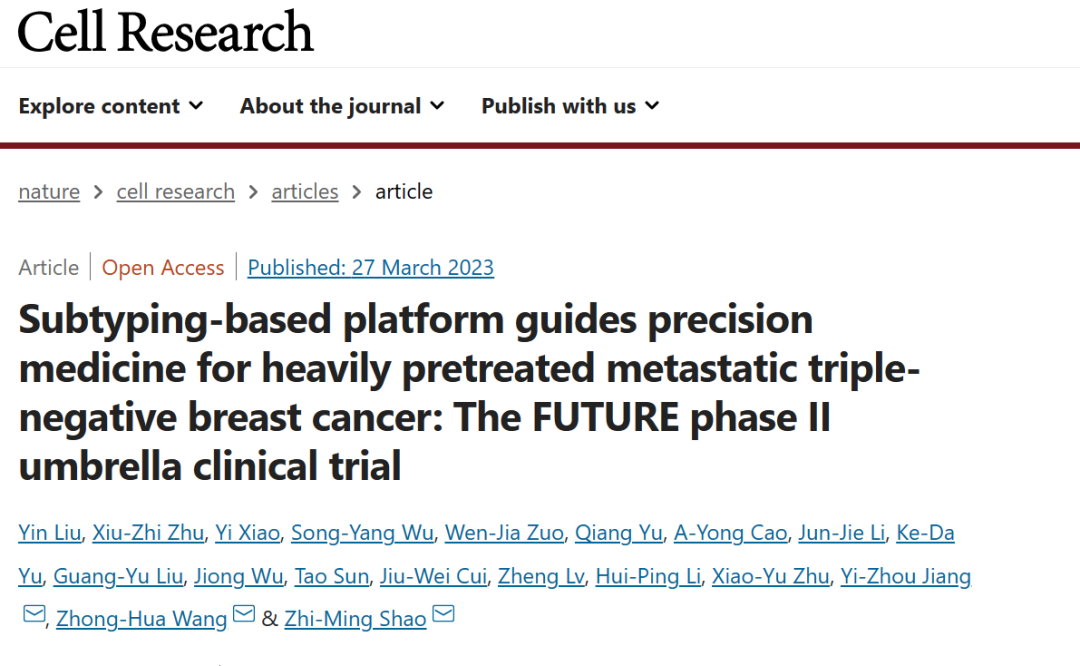This screenshot has width=1080, height=666.
Task: Go to the nature breadcrumb link
Action: coord(49,191)
